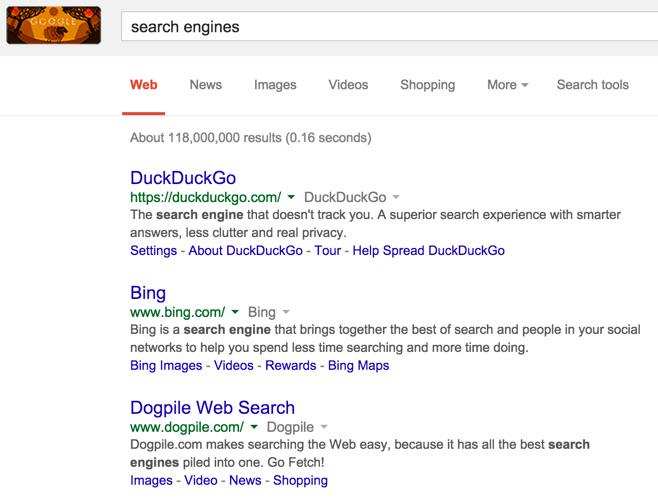The width and height of the screenshot is (658, 498).
Task: Click the About 118,000,000 results text
Action: click(x=251, y=138)
